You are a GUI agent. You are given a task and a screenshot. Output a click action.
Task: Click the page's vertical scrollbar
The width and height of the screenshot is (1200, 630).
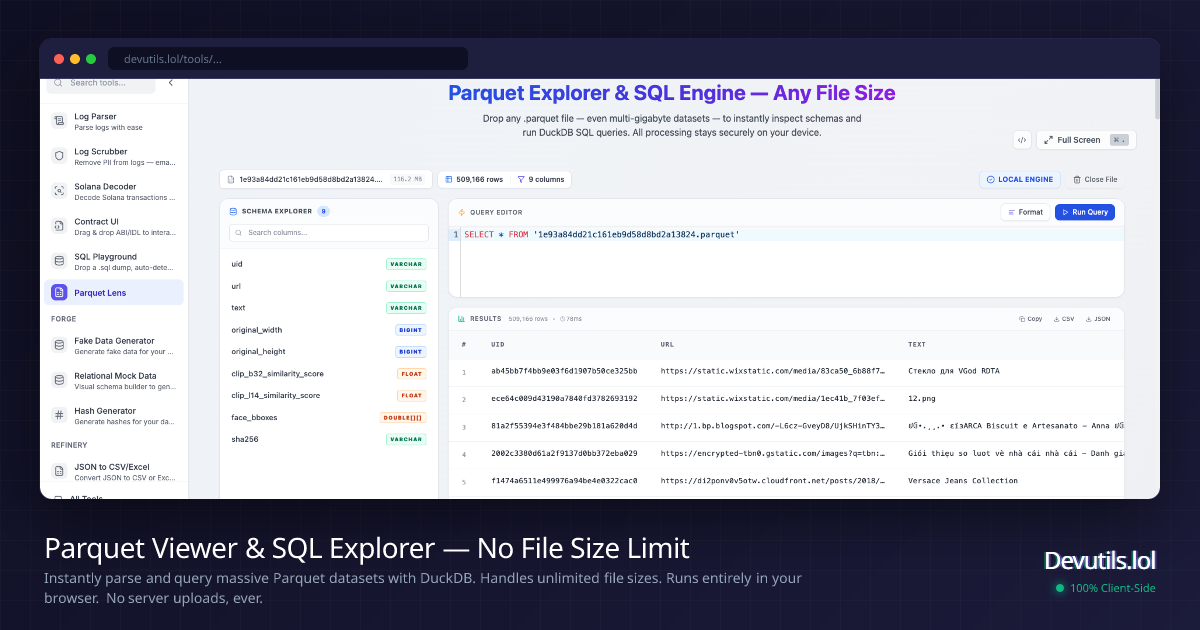click(1157, 100)
